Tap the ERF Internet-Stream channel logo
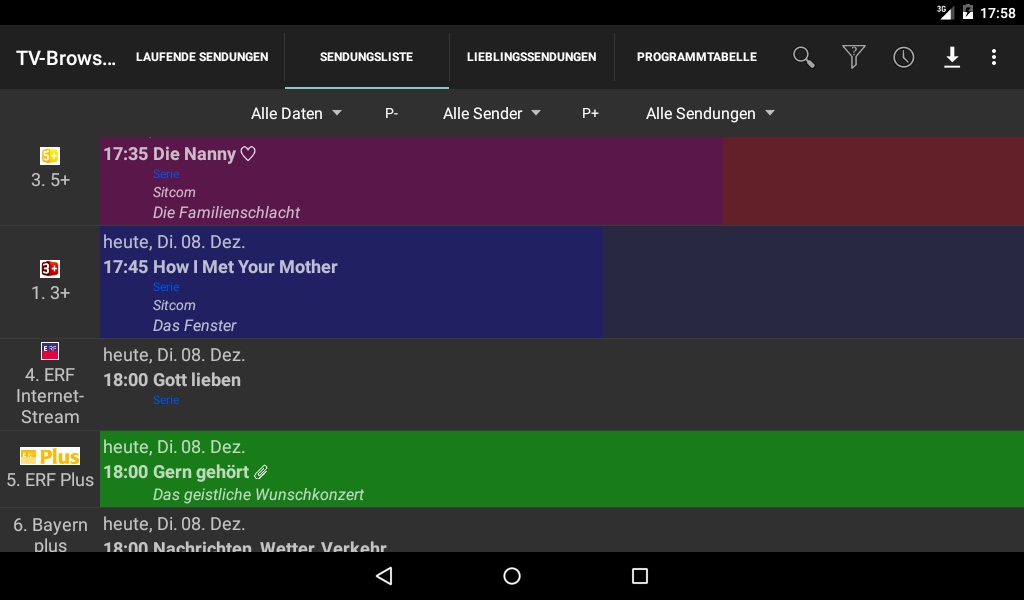The width and height of the screenshot is (1024, 600). [x=50, y=351]
